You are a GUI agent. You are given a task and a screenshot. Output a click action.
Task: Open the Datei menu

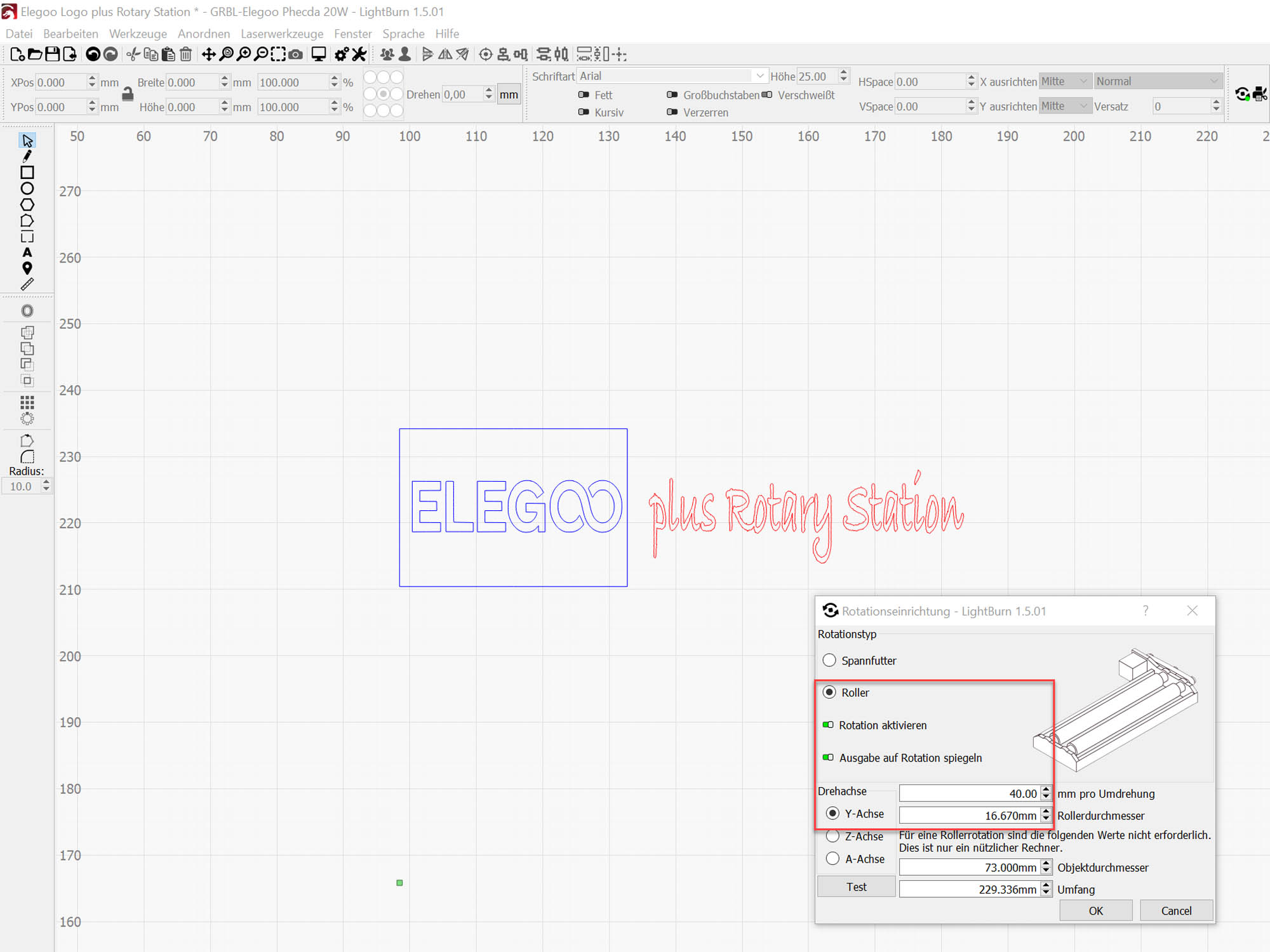pos(19,34)
